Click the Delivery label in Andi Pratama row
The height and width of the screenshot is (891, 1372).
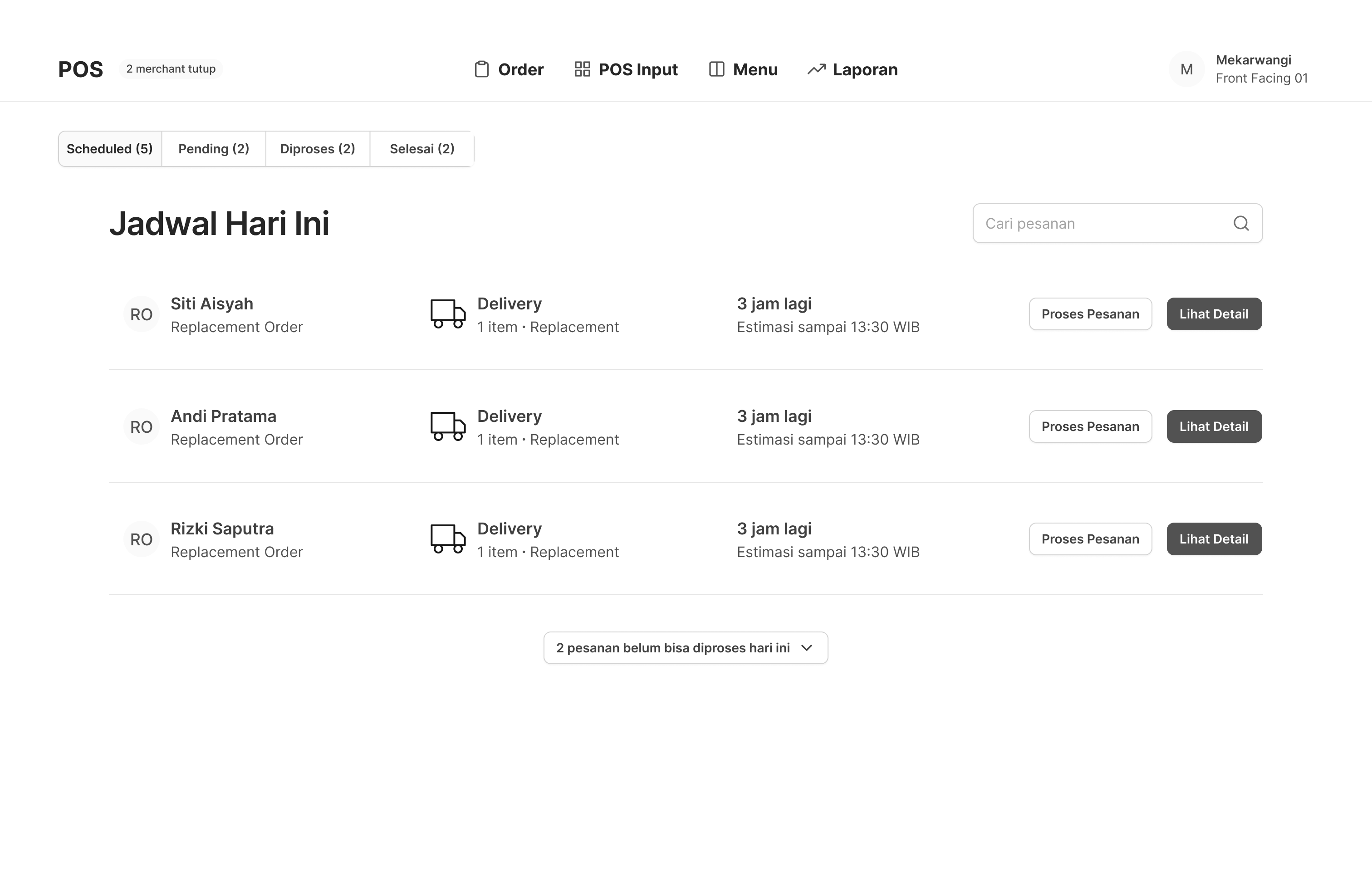point(509,416)
